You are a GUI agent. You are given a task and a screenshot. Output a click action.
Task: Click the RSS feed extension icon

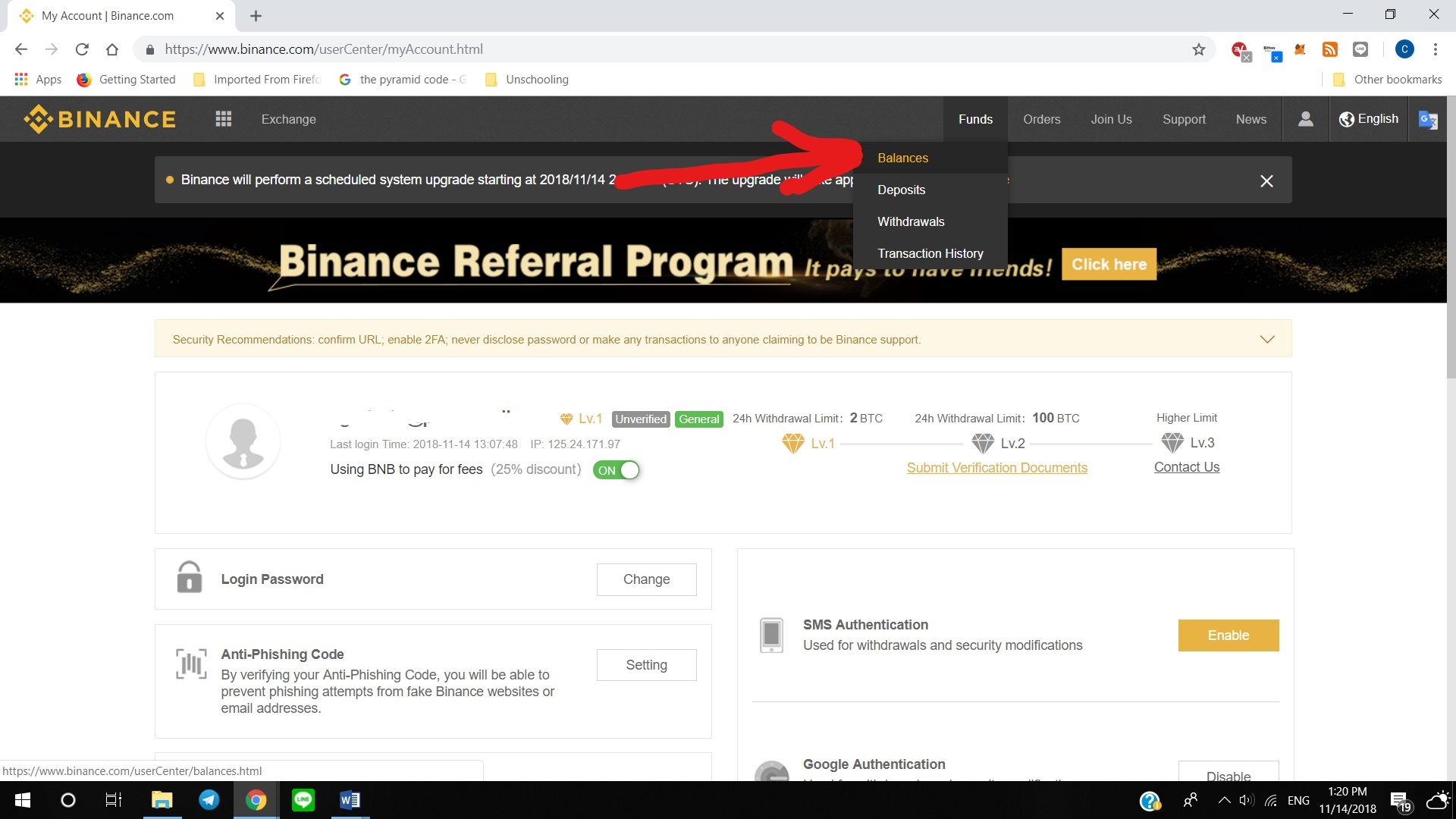coord(1329,49)
